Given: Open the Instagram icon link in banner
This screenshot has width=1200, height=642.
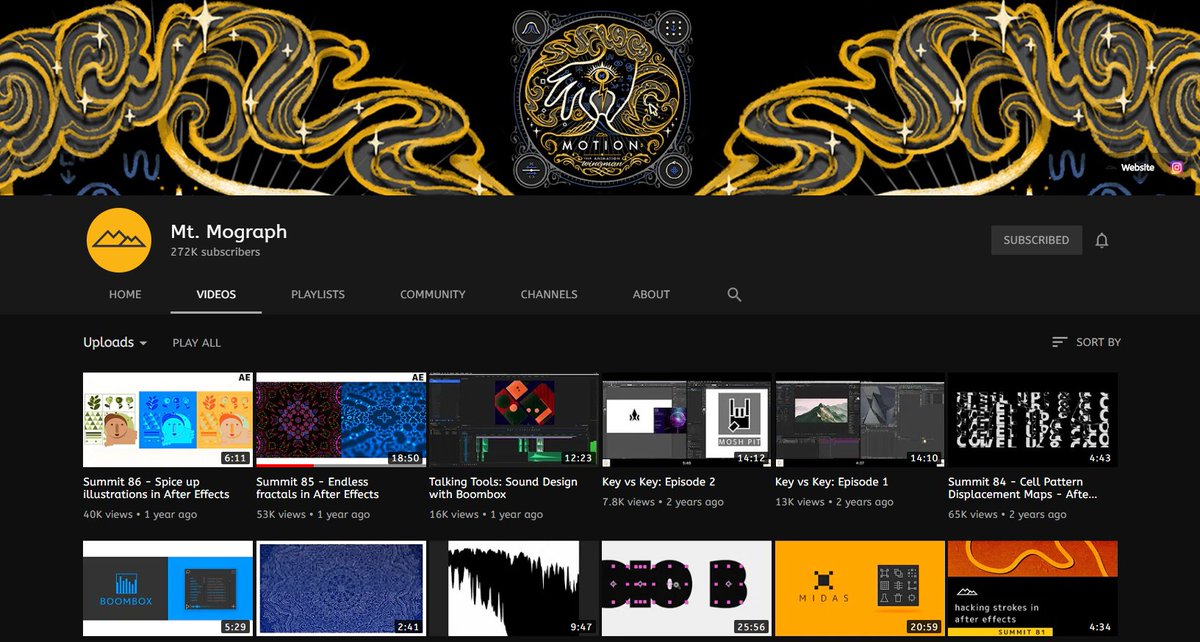Looking at the screenshot, I should 1177,168.
